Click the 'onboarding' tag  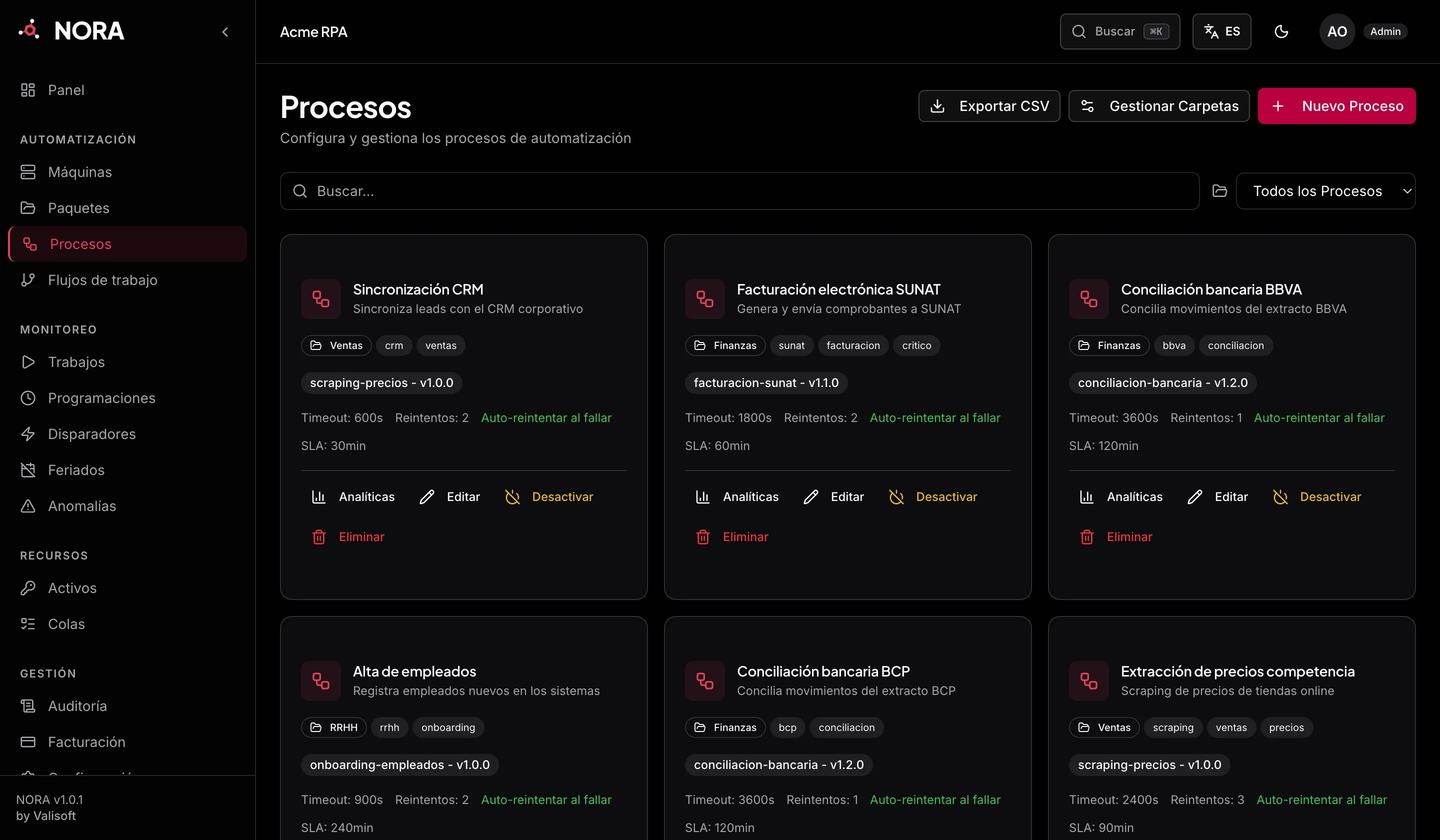click(x=448, y=727)
